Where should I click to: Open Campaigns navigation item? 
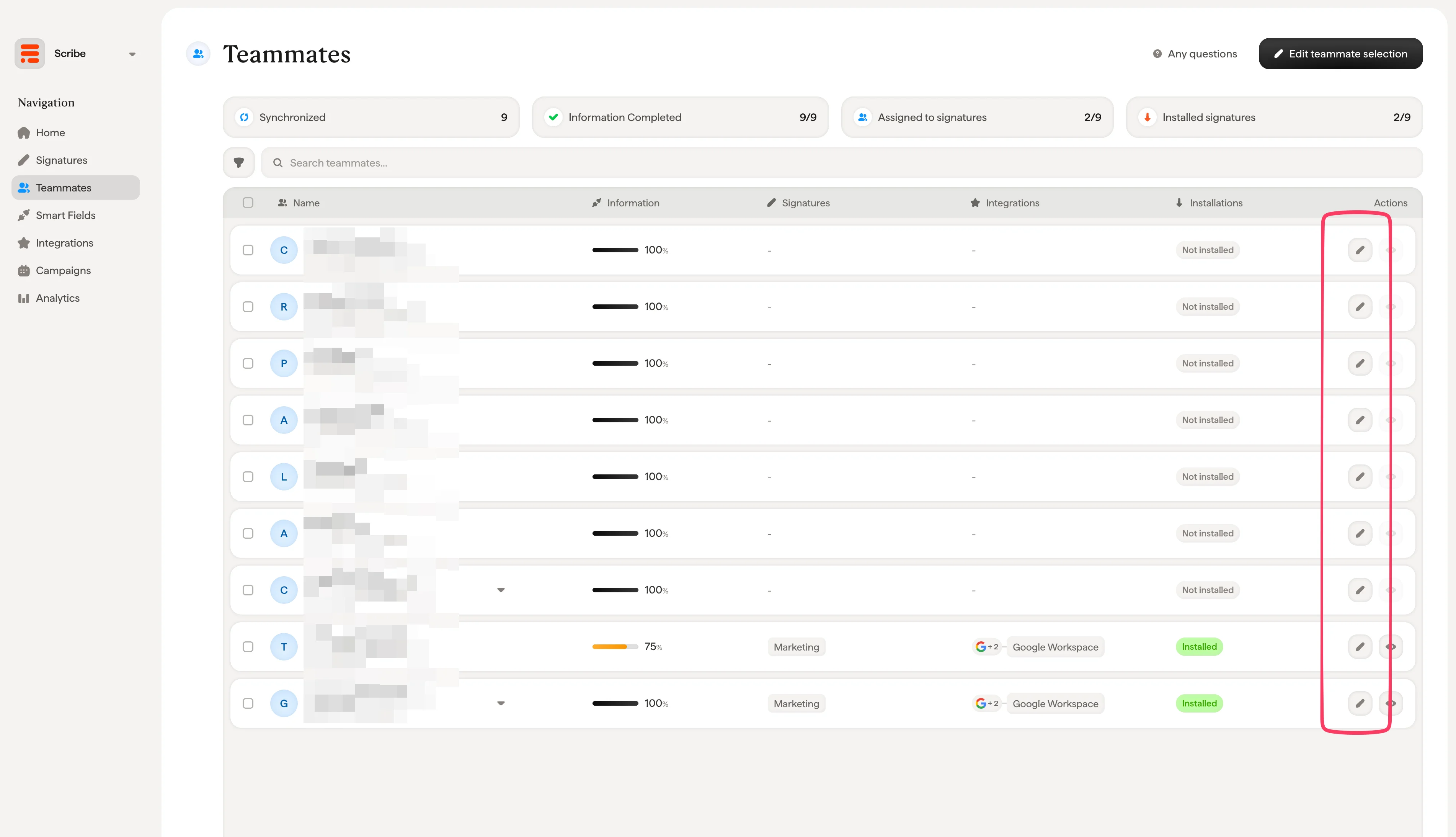(x=76, y=271)
